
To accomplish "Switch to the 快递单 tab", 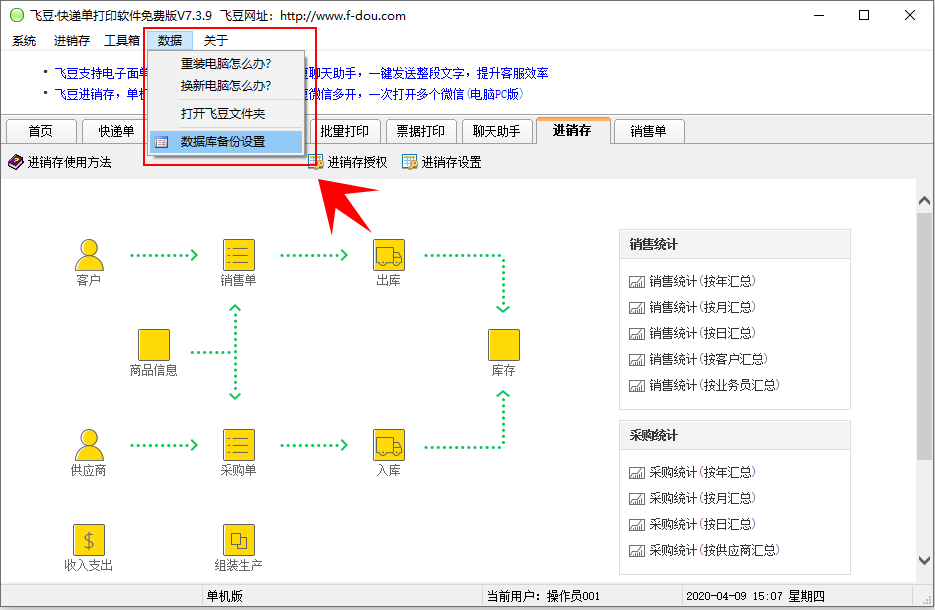I will [x=116, y=131].
